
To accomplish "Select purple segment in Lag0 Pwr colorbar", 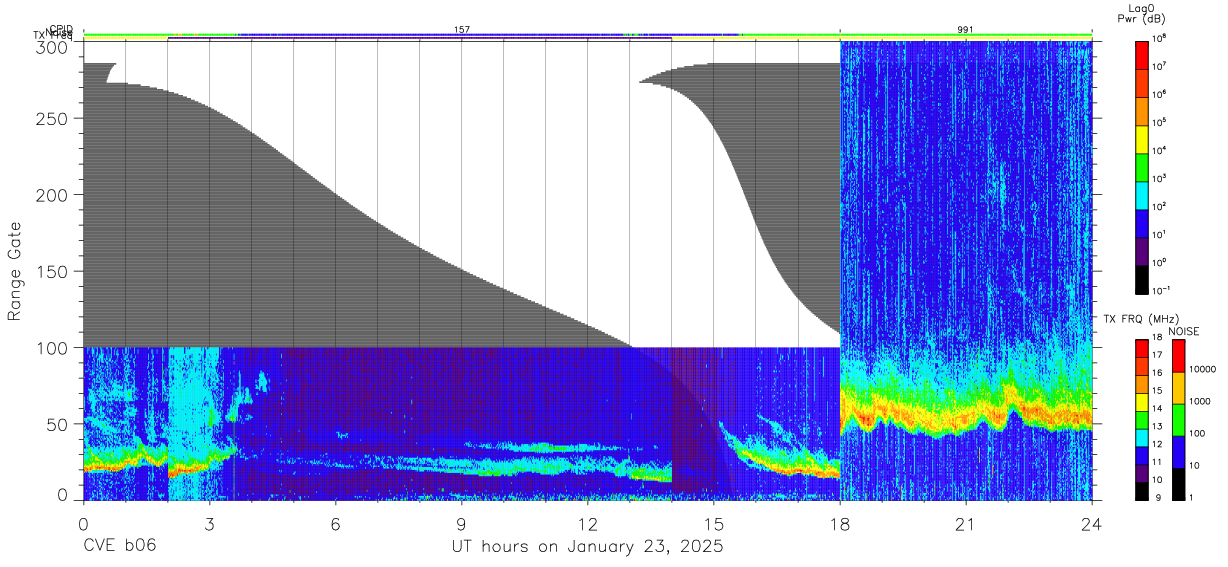I will pos(1142,250).
